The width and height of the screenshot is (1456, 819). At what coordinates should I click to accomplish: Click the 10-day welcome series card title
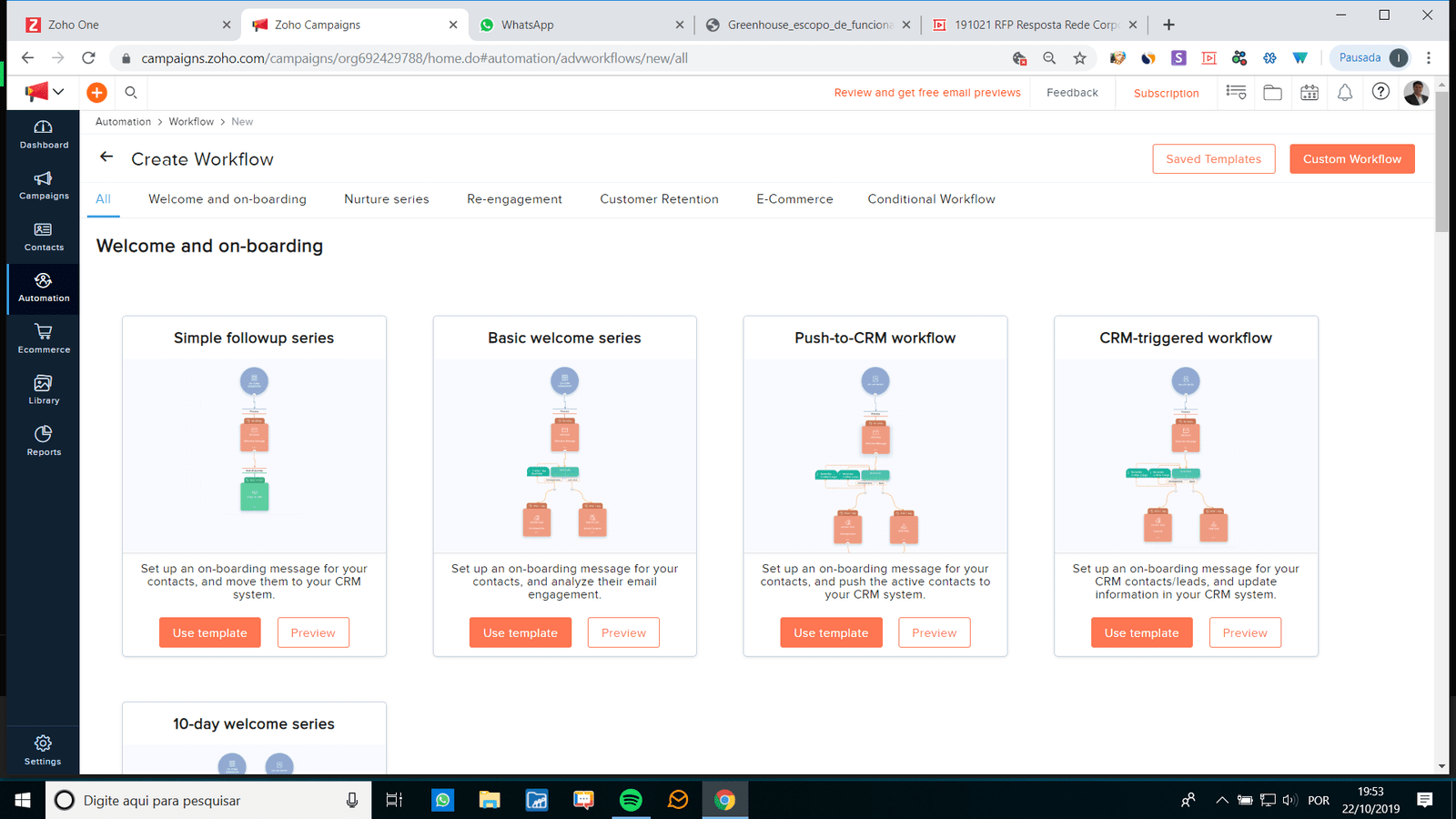tap(254, 724)
